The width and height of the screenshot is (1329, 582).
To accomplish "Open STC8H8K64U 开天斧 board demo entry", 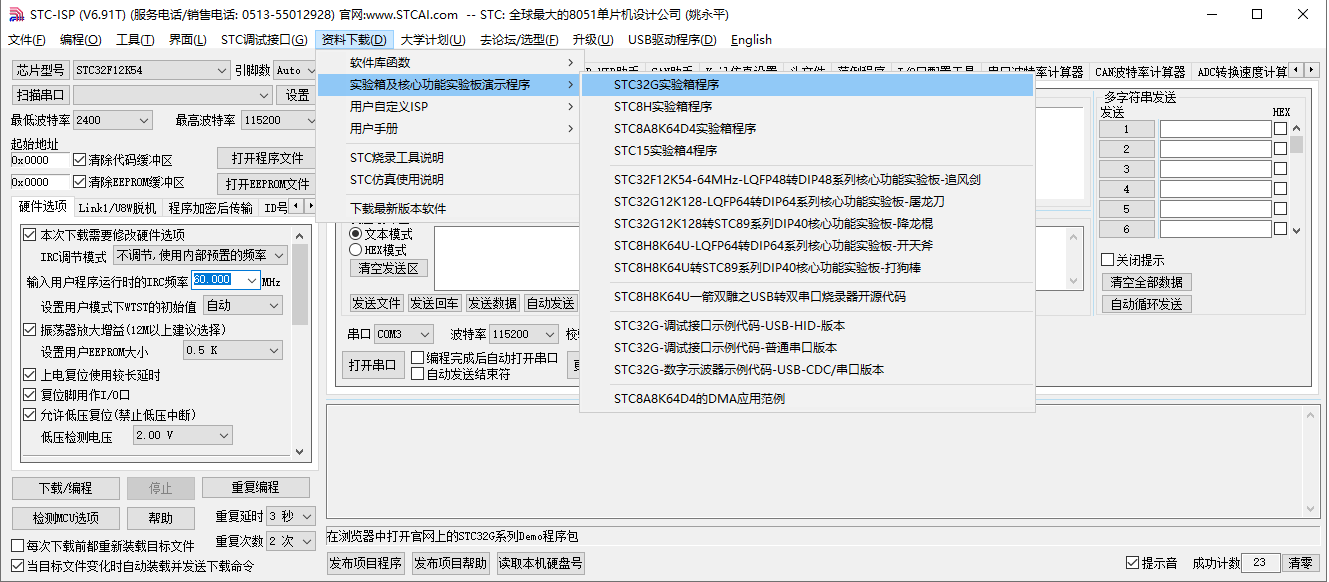I will coord(807,245).
